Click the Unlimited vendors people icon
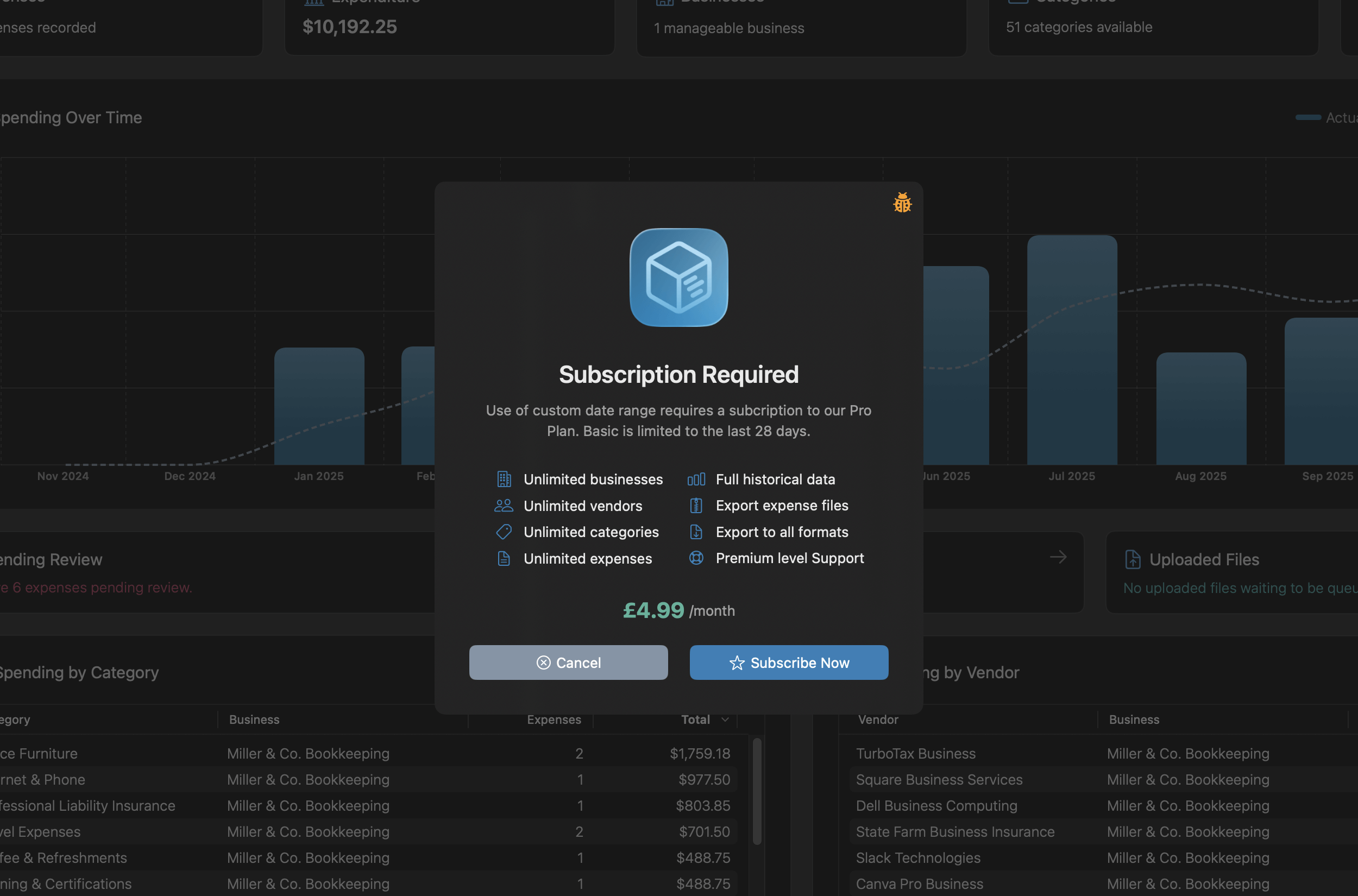1358x896 pixels. (x=504, y=506)
